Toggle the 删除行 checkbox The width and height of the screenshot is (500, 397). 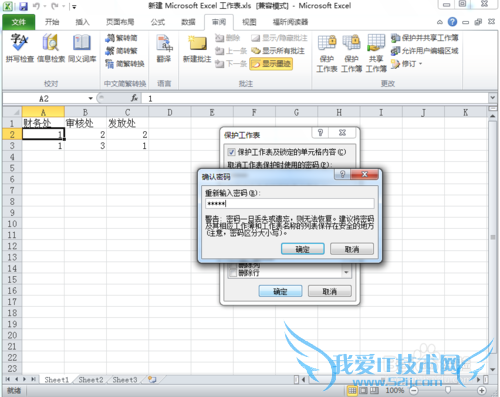(233, 273)
